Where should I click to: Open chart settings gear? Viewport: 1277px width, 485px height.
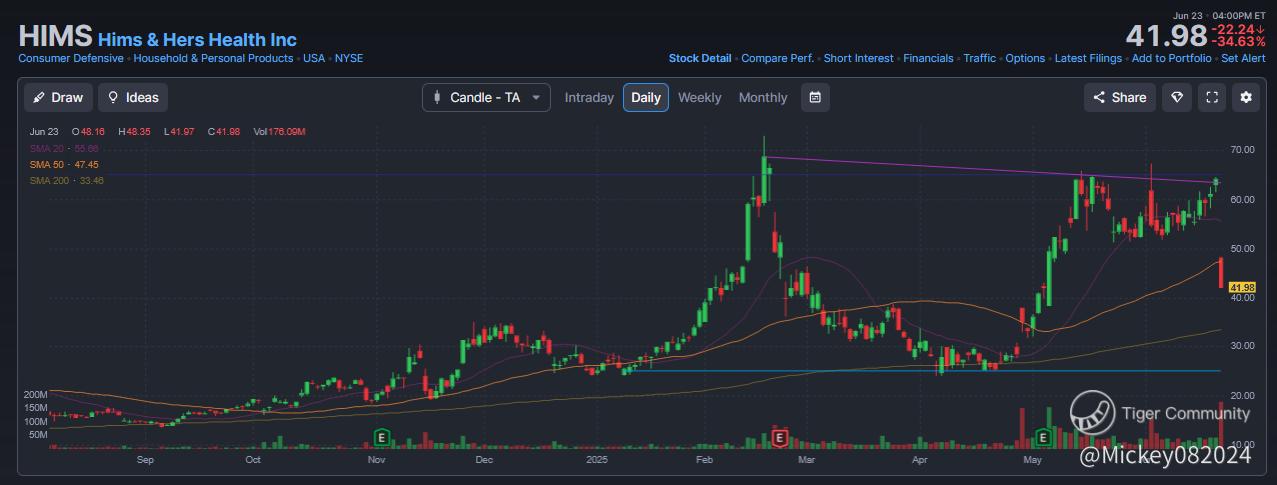1246,97
